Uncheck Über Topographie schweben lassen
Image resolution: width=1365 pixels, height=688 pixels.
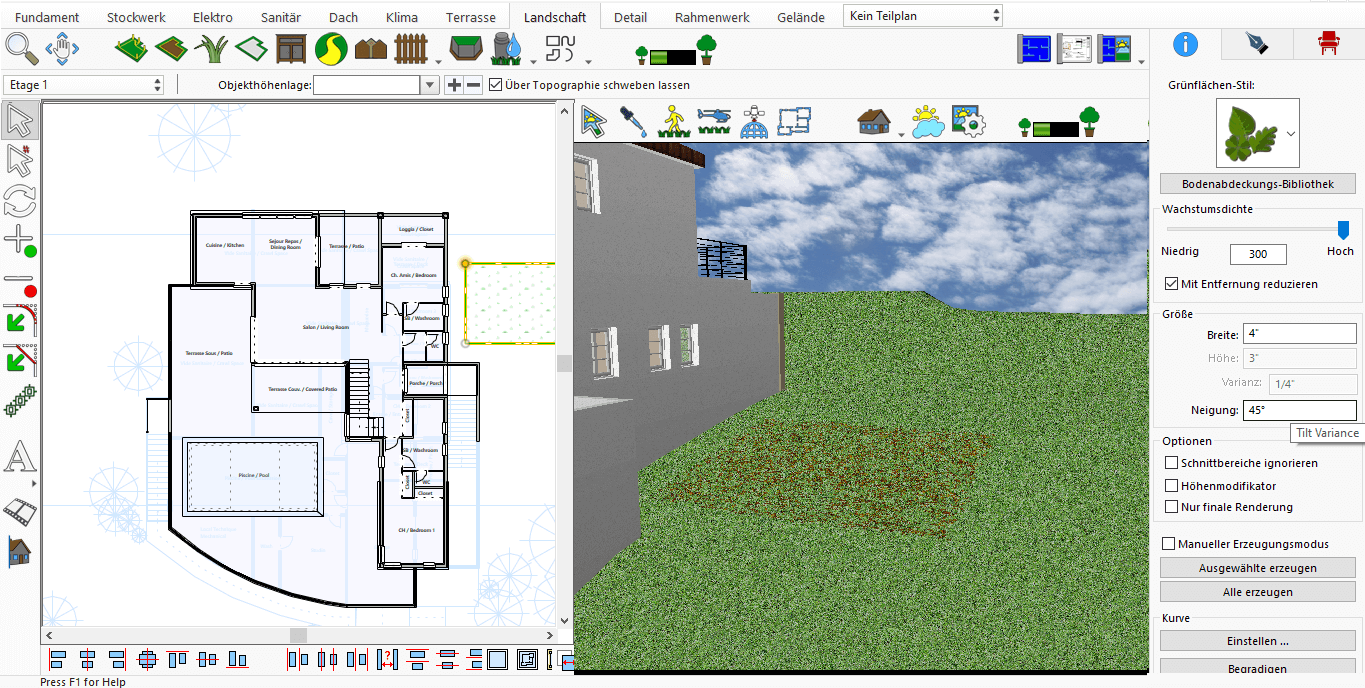point(496,85)
